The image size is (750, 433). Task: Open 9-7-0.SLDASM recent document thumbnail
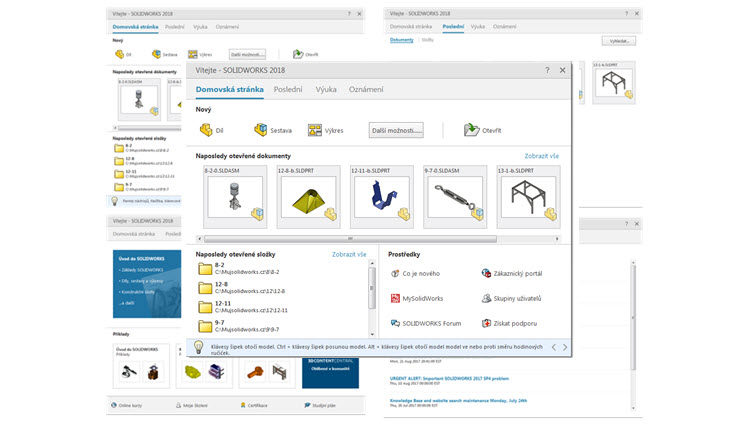455,197
